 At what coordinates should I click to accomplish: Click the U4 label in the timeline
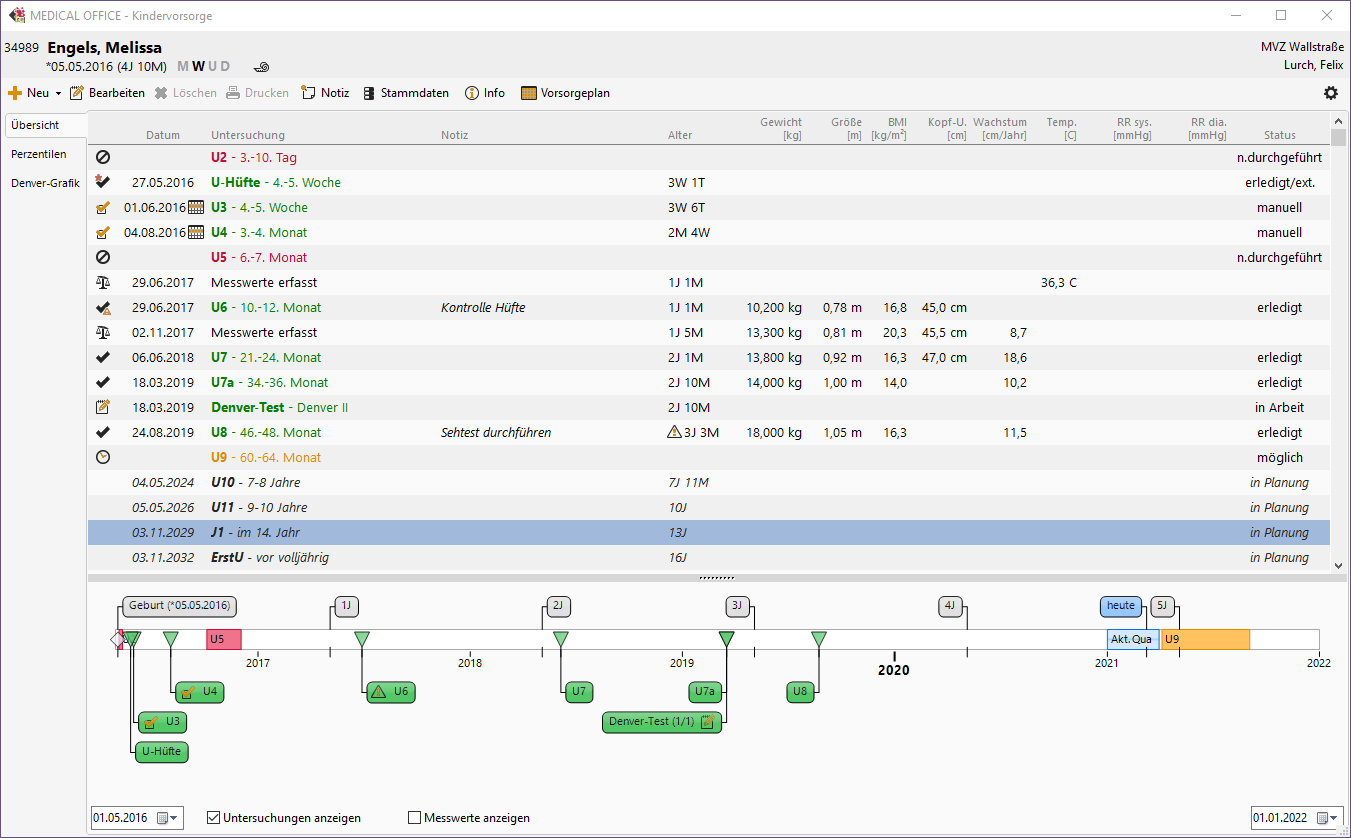[199, 691]
